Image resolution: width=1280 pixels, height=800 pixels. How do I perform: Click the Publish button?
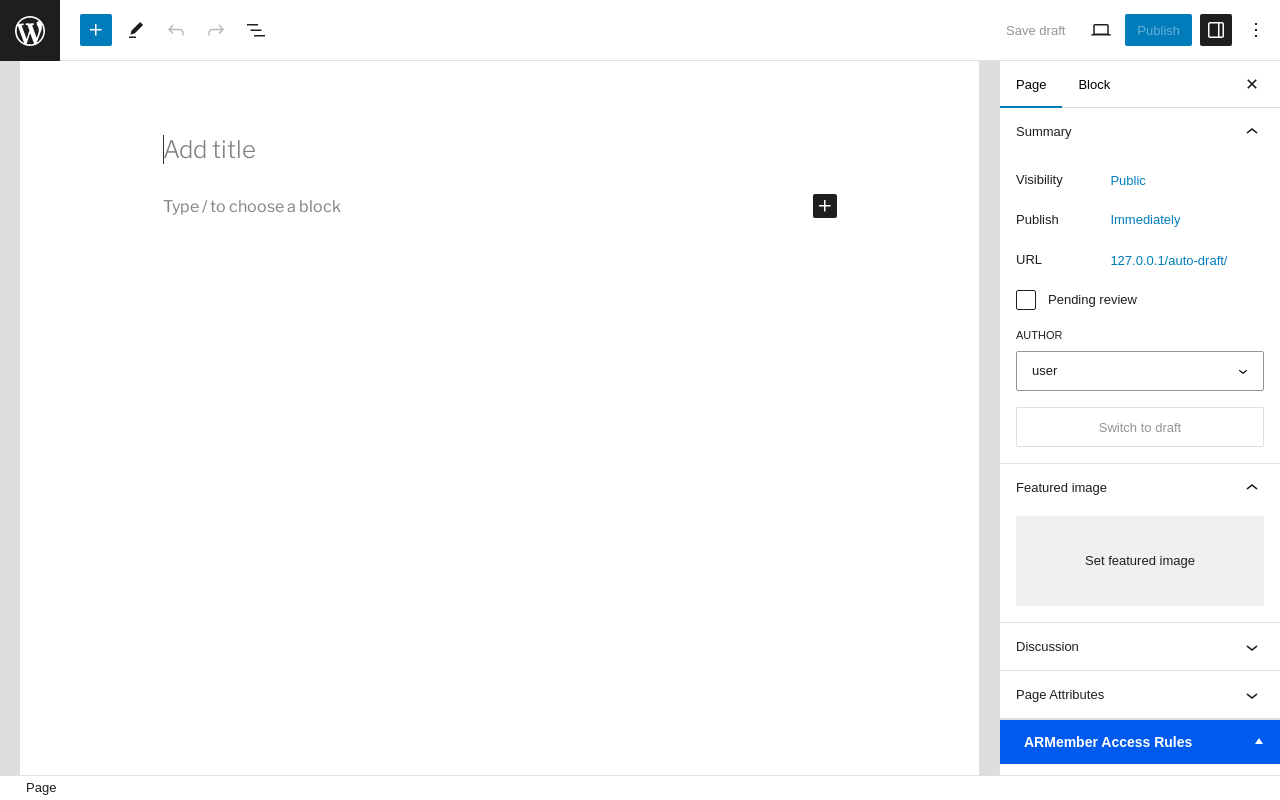click(1158, 30)
